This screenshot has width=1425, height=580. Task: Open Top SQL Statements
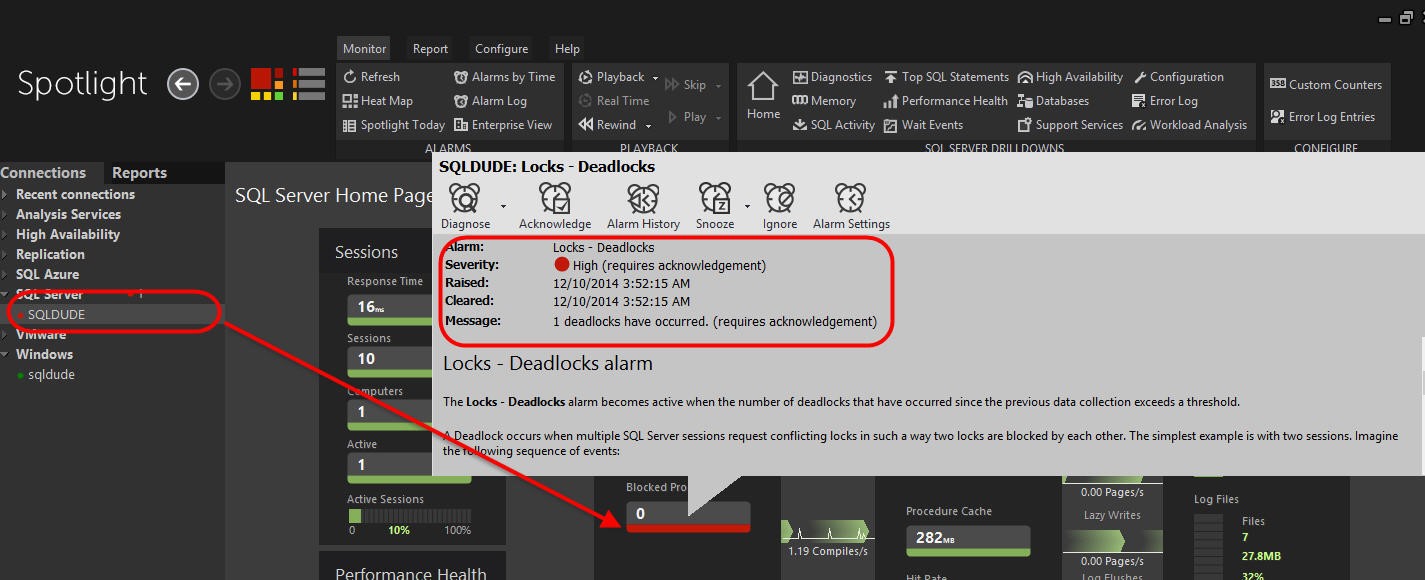tap(946, 77)
